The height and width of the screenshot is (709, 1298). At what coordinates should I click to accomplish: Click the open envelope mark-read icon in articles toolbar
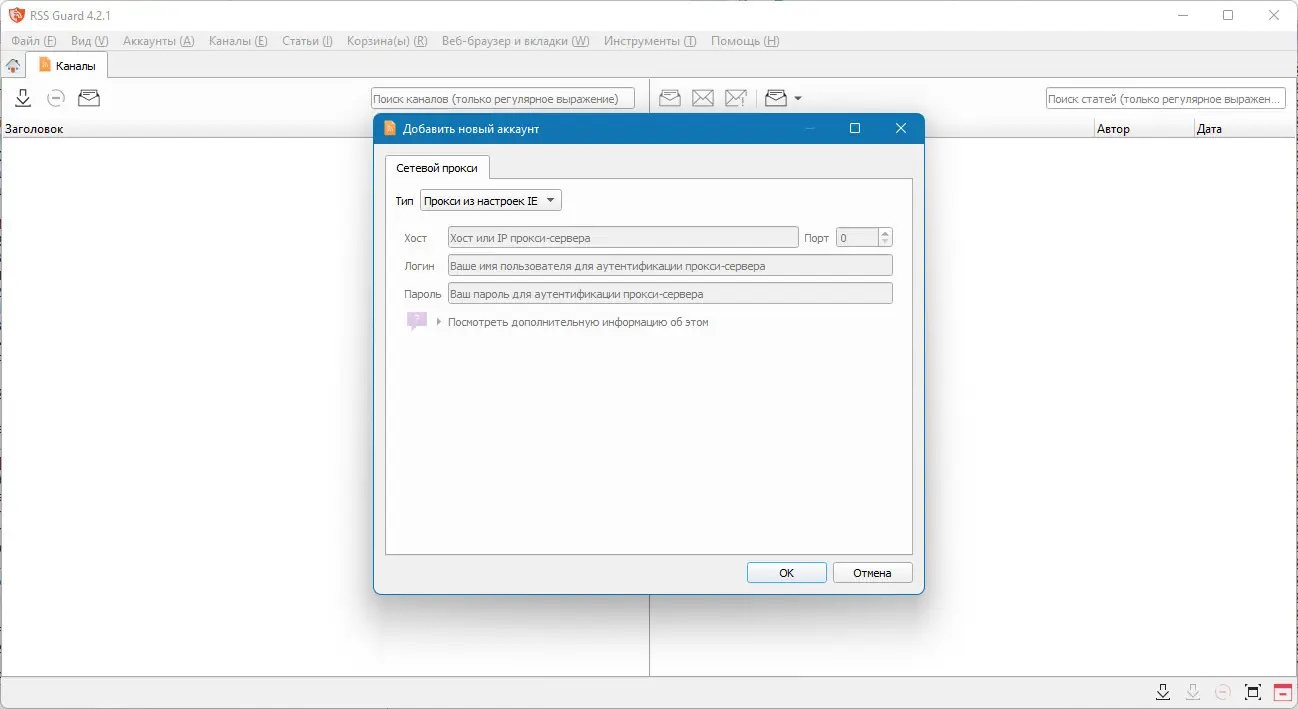[670, 98]
